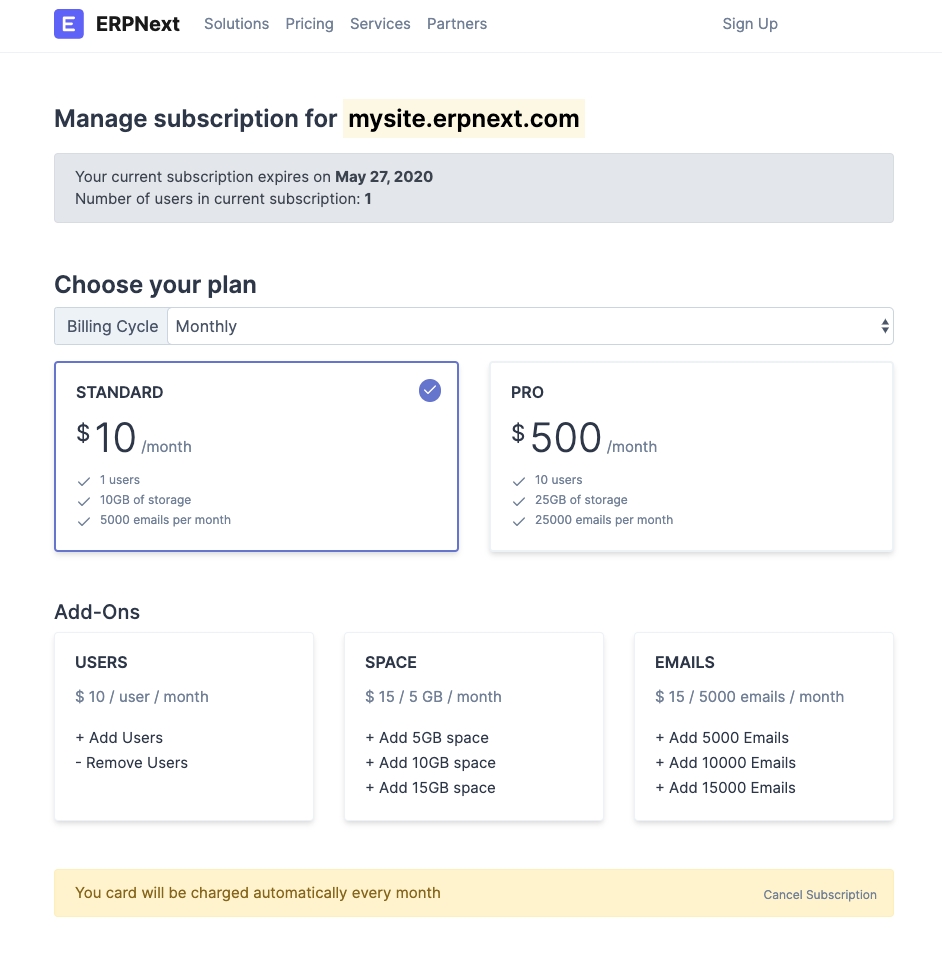
Task: Add 15GB space add-on
Action: point(431,788)
